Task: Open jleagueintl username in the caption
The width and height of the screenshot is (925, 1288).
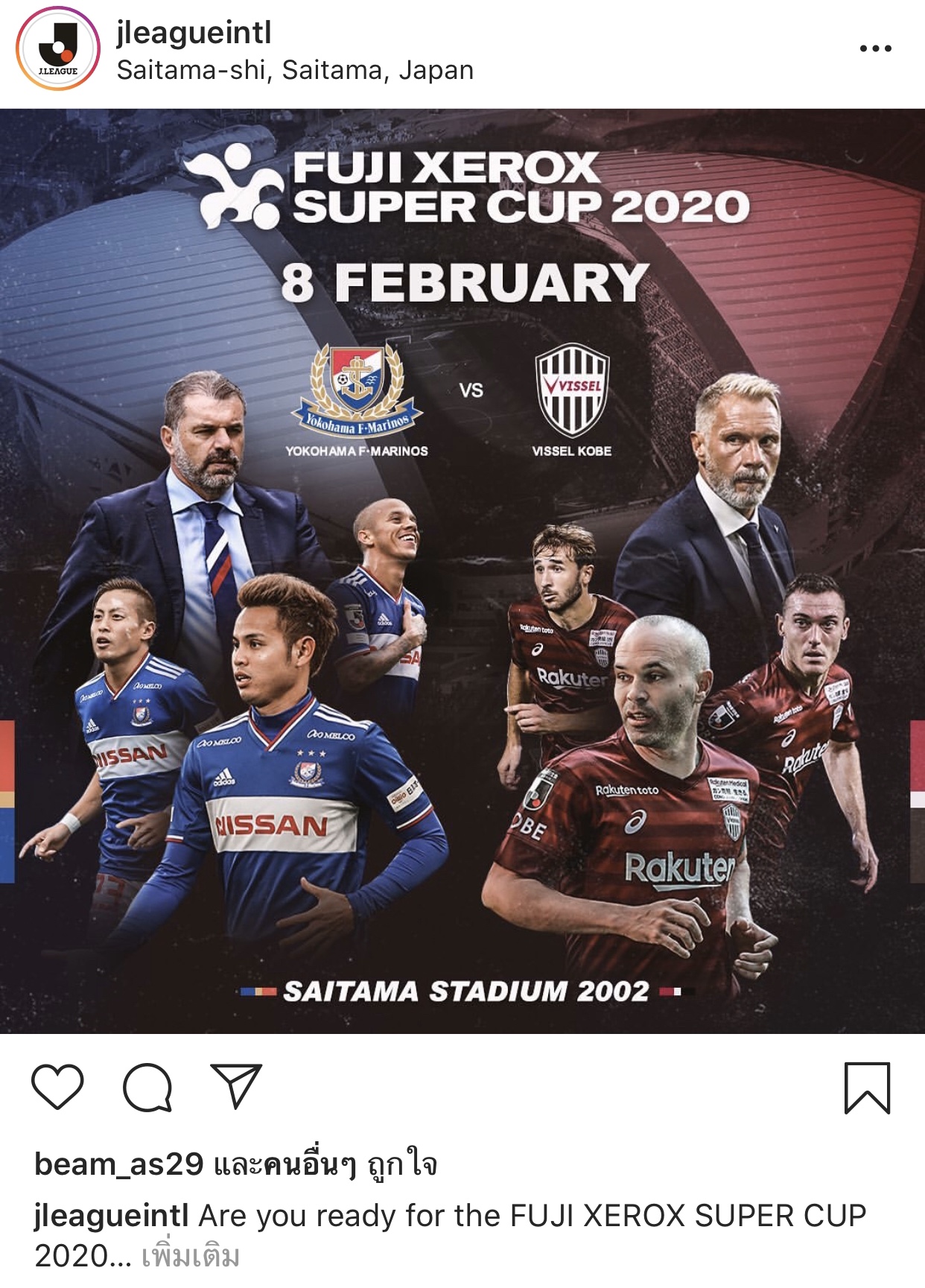Action: (x=111, y=1215)
